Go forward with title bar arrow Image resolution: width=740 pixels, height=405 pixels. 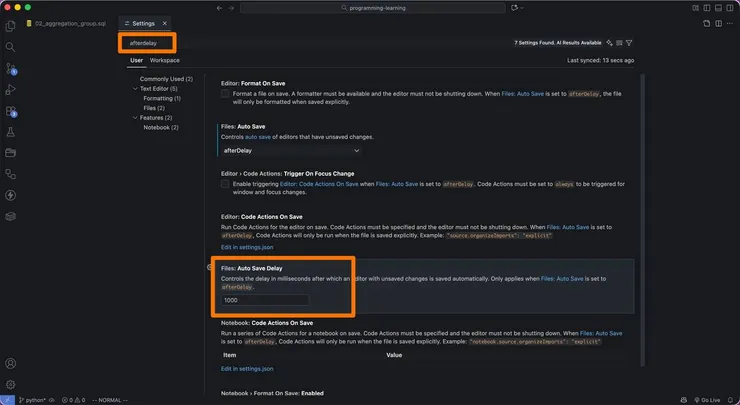click(x=231, y=8)
